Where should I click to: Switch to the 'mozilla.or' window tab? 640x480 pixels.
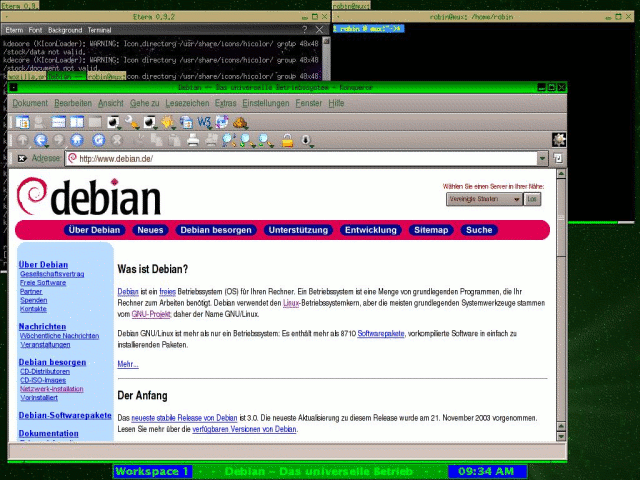27,76
